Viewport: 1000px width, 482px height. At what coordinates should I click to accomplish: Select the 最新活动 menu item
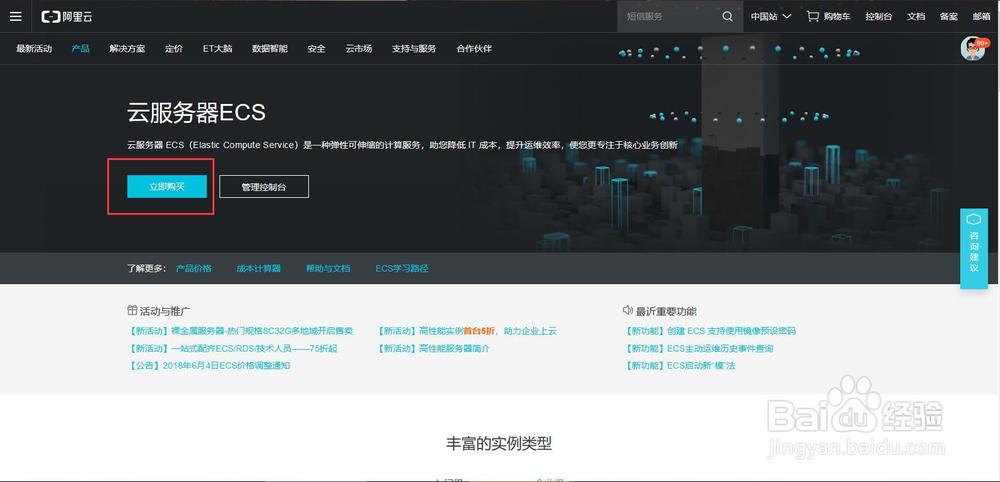pyautogui.click(x=34, y=48)
